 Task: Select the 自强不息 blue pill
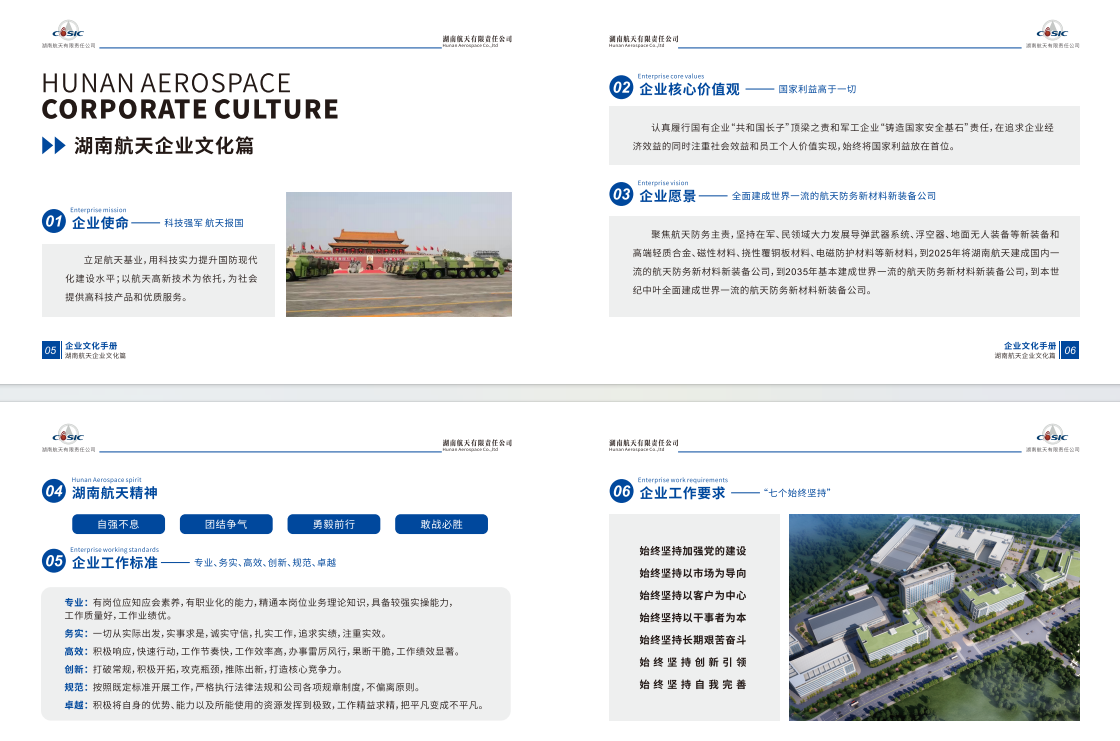[118, 524]
